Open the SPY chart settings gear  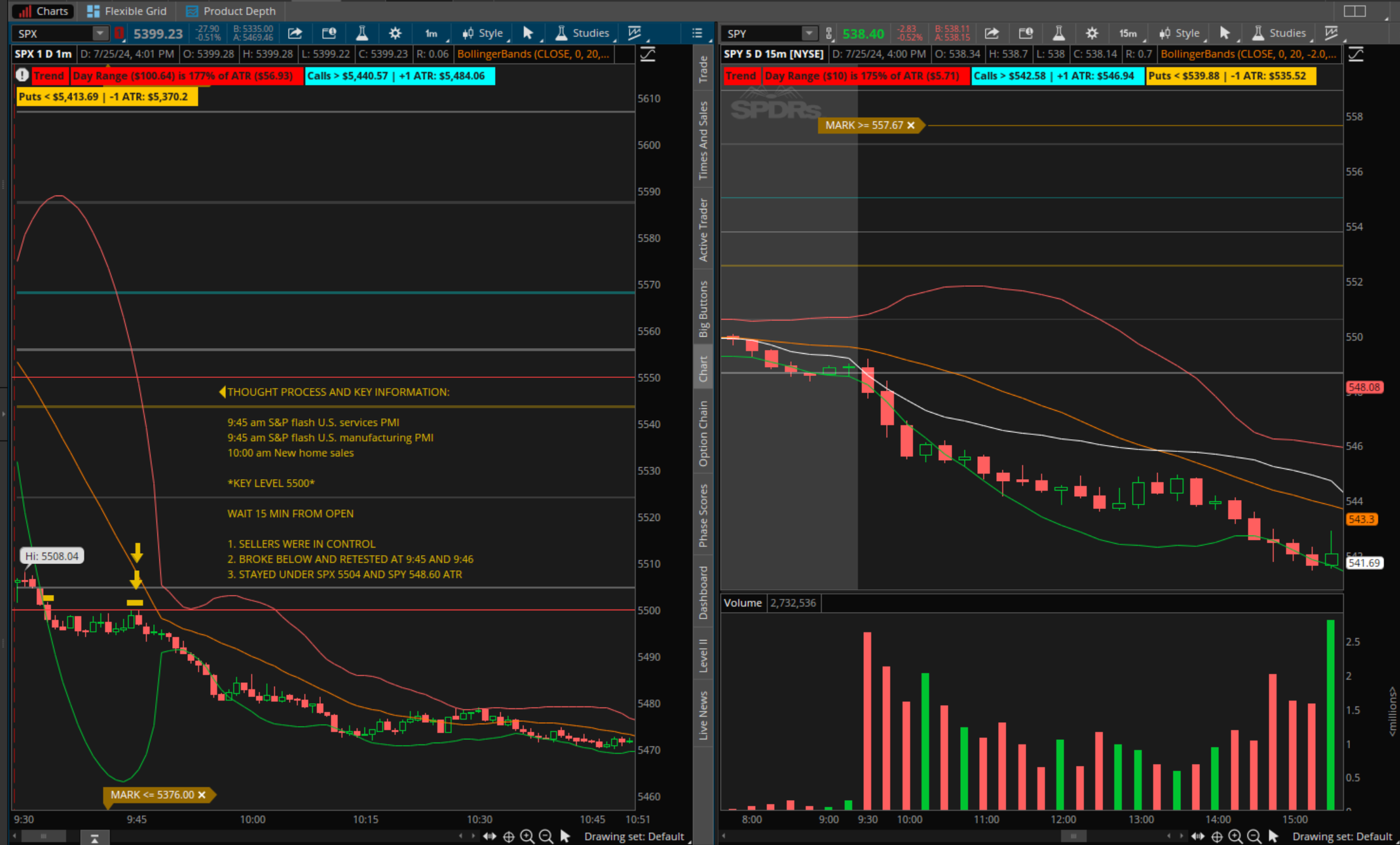pos(1092,33)
